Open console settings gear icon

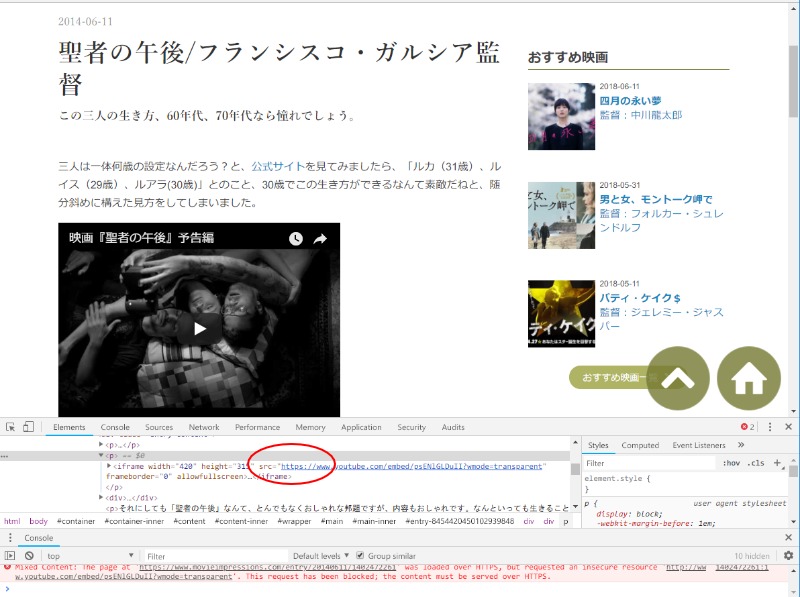(x=788, y=556)
